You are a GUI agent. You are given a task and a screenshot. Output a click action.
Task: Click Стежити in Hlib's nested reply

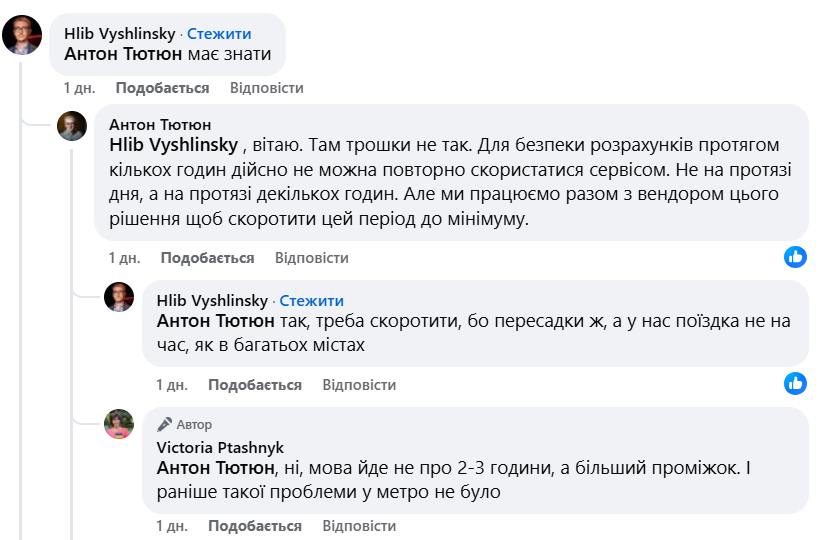[x=311, y=300]
